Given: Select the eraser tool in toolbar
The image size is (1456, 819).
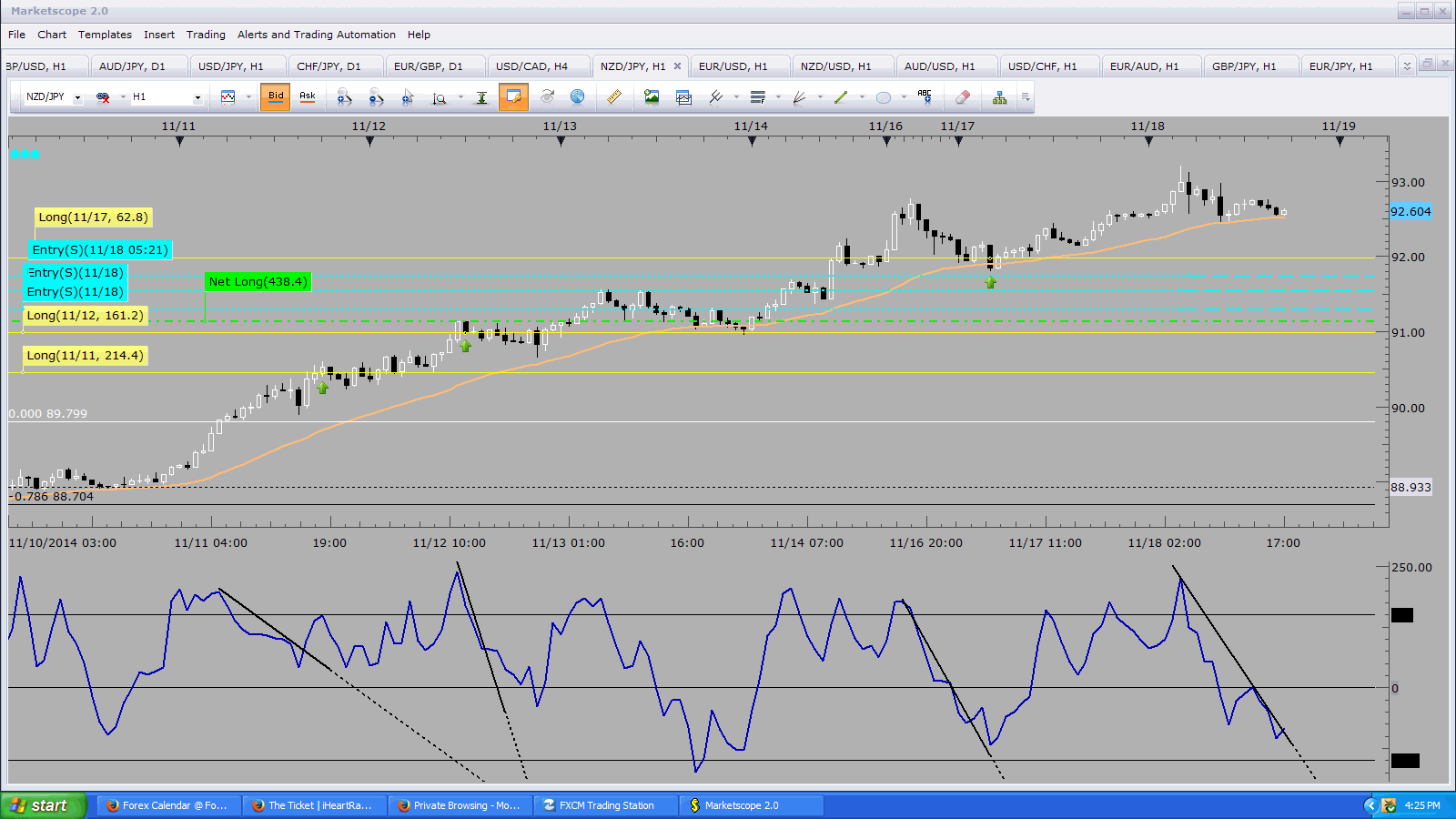Looking at the screenshot, I should point(962,97).
